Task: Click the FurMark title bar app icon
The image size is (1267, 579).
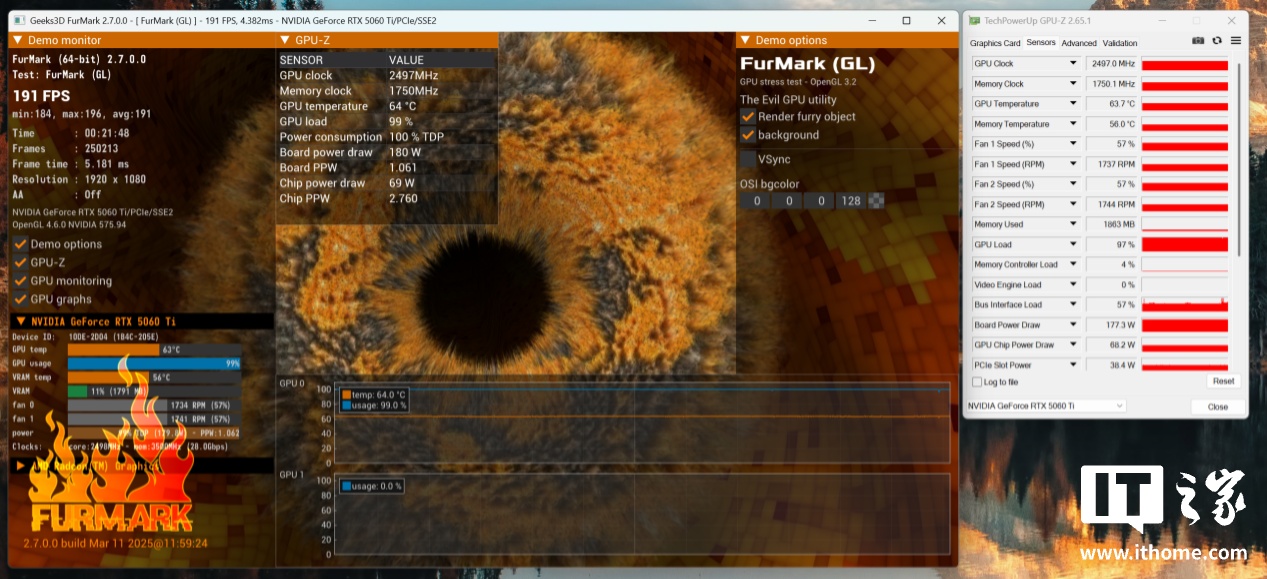Action: click(x=19, y=20)
